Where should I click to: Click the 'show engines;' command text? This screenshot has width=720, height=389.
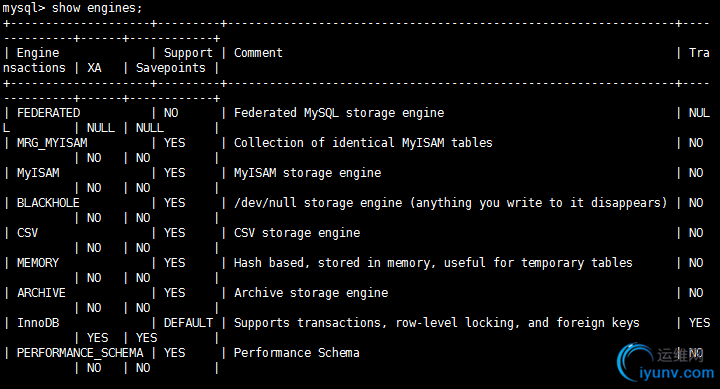tap(97, 8)
